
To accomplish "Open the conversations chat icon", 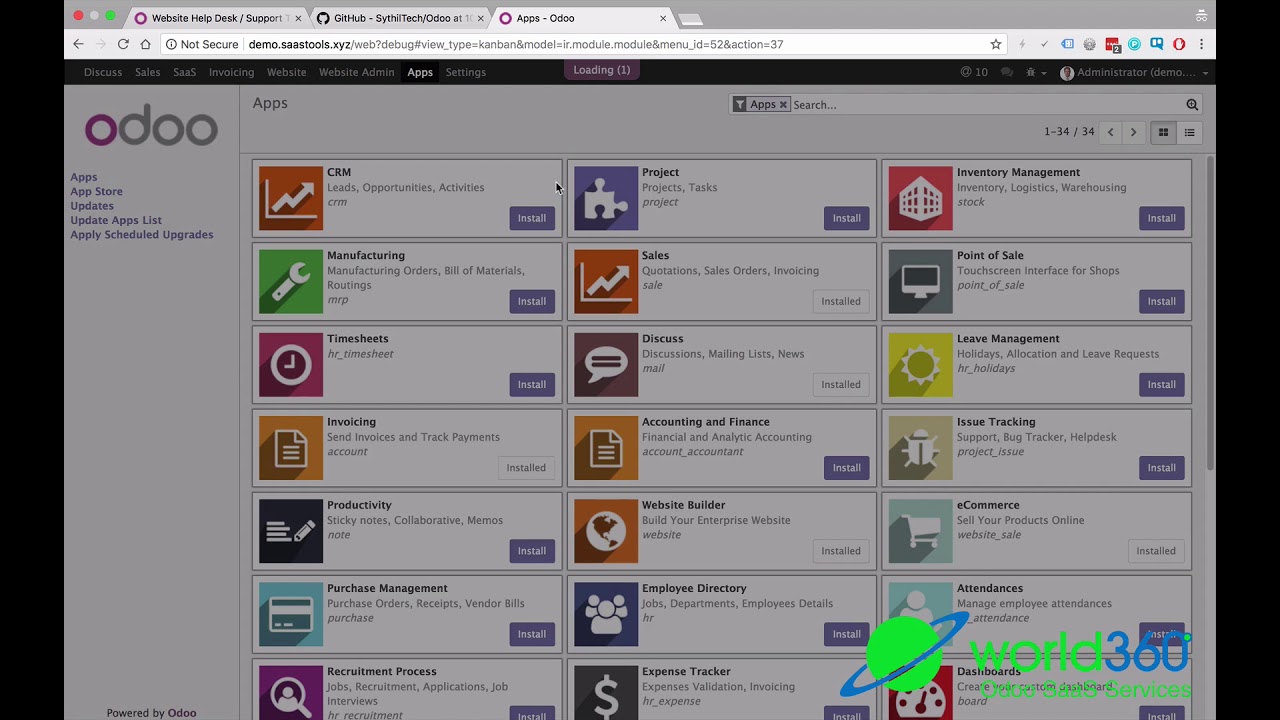I will pos(1006,72).
